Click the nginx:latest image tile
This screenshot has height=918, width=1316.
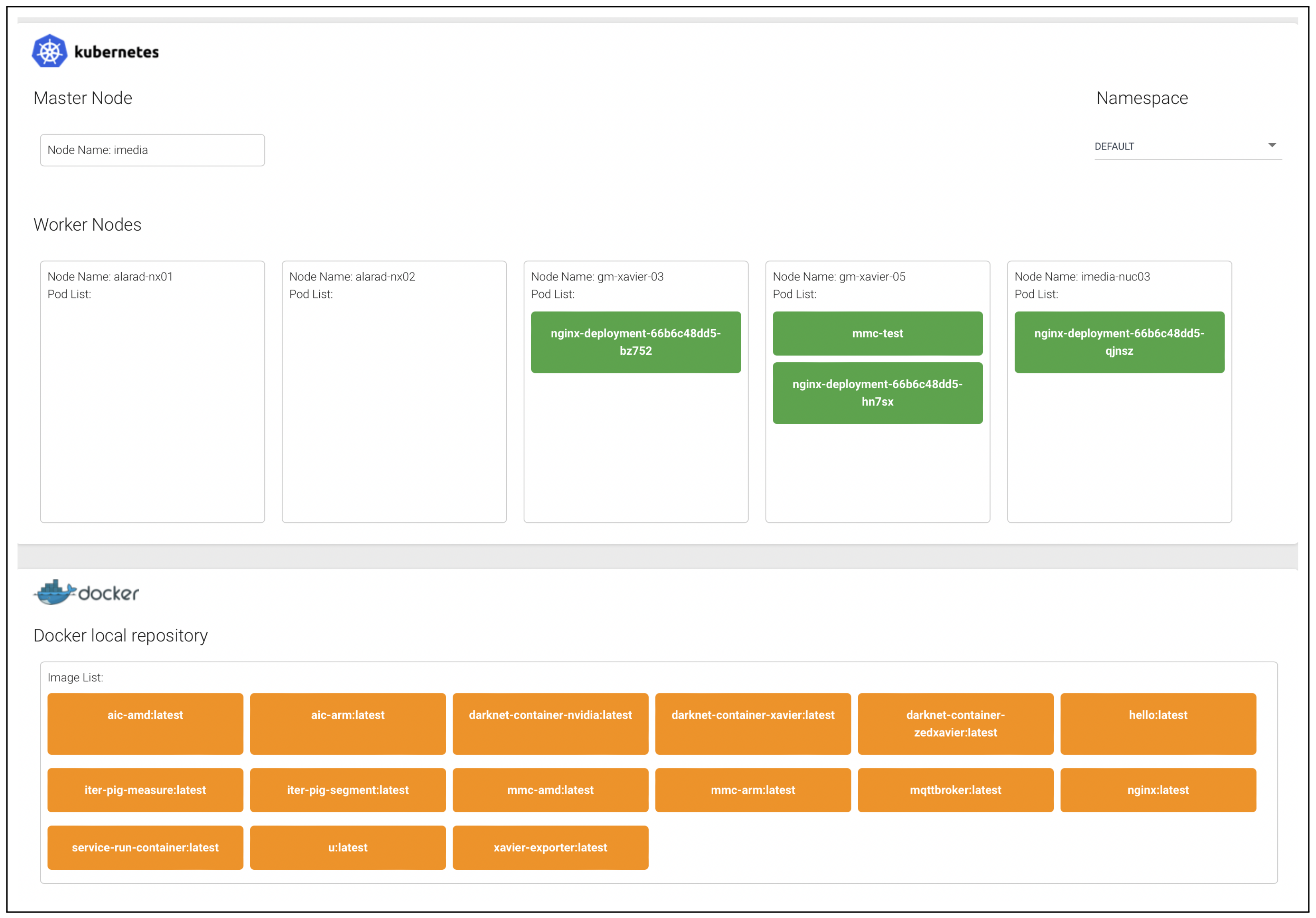1158,790
